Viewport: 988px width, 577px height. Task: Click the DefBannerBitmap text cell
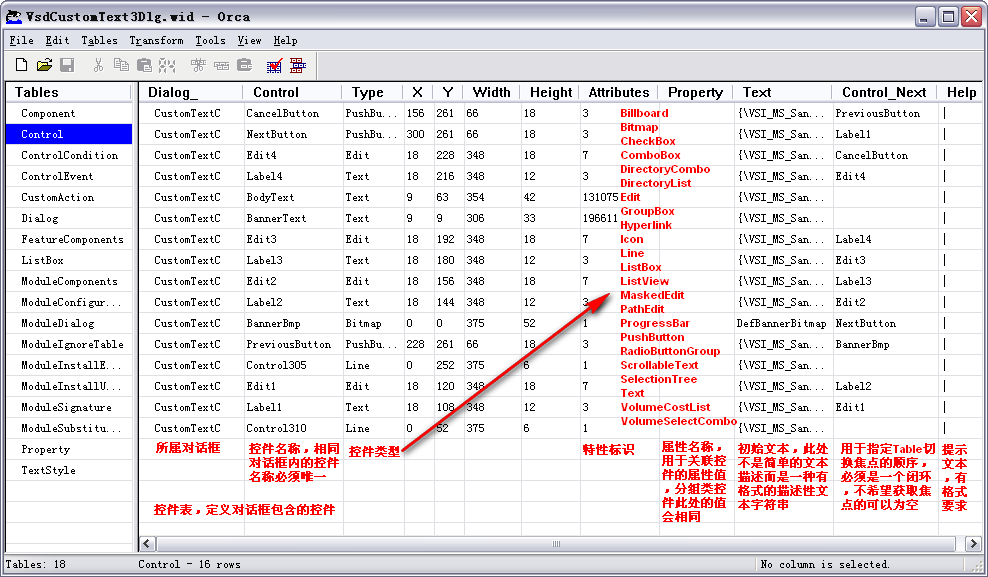click(781, 323)
